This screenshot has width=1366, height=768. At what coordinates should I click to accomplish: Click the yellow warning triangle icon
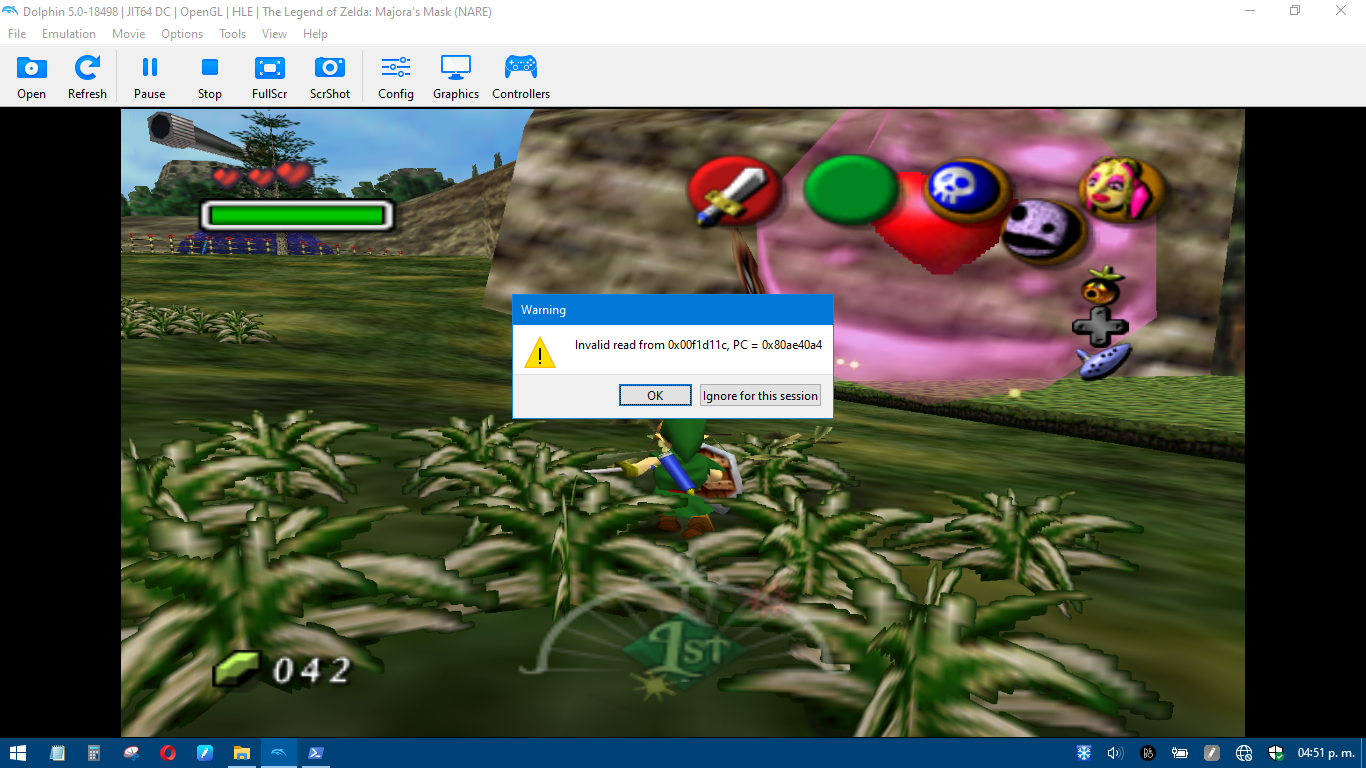pyautogui.click(x=540, y=351)
